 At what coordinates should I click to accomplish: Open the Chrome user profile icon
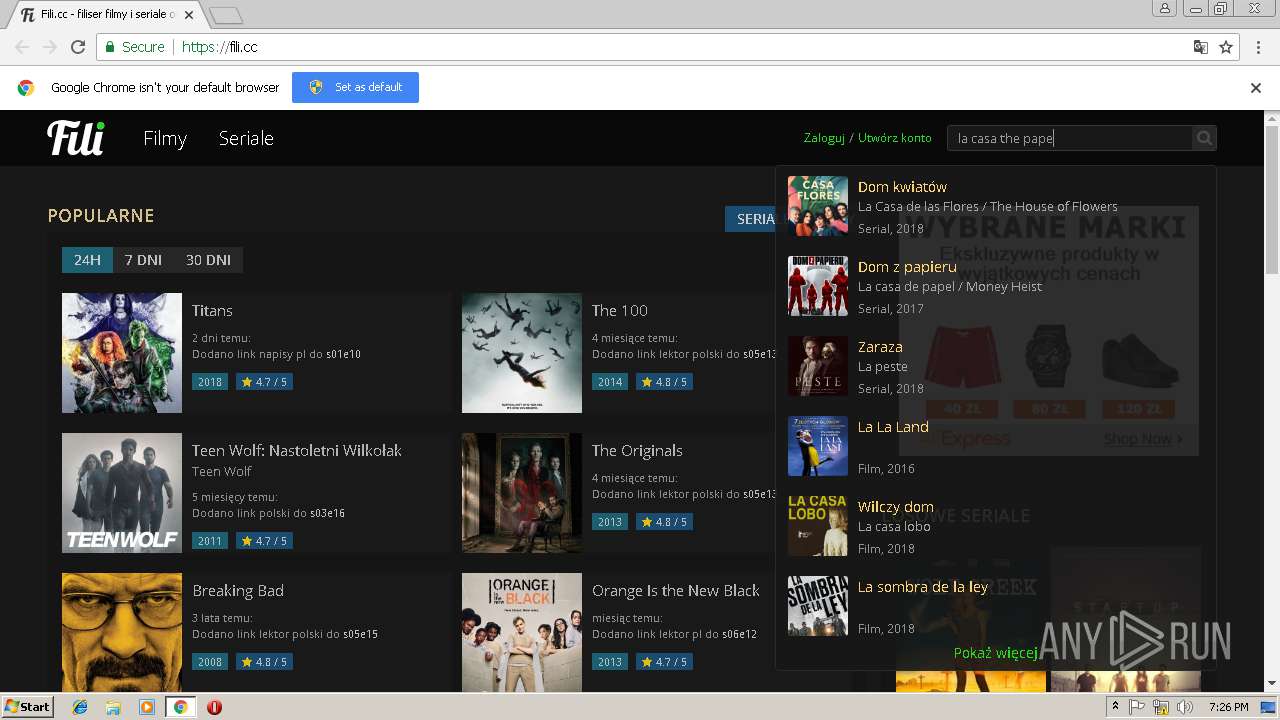click(1165, 9)
